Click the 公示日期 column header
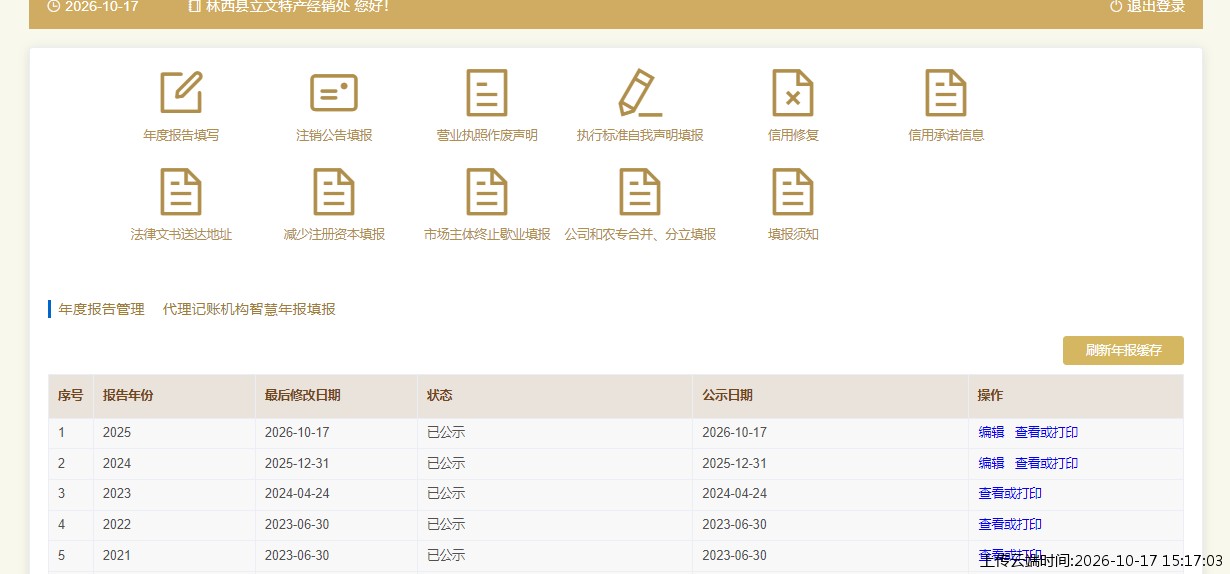 [x=830, y=396]
